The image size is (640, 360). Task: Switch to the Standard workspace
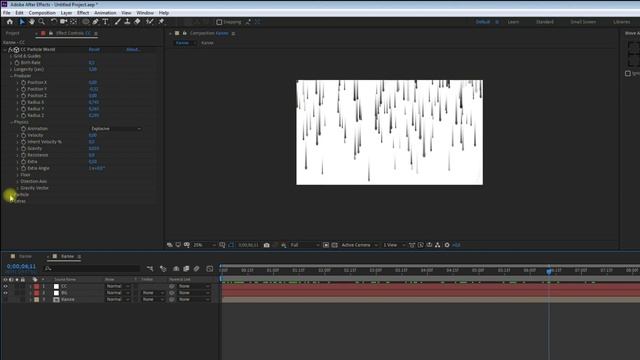click(545, 22)
